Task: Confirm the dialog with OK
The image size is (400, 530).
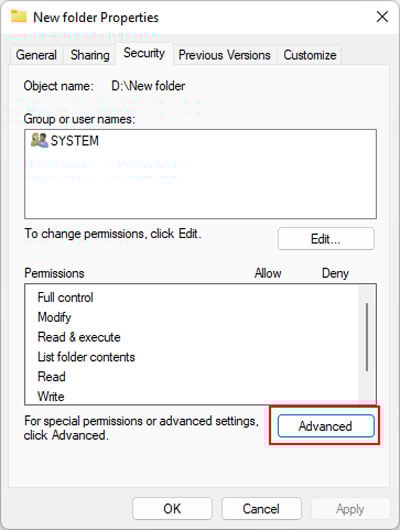Action: point(172,508)
